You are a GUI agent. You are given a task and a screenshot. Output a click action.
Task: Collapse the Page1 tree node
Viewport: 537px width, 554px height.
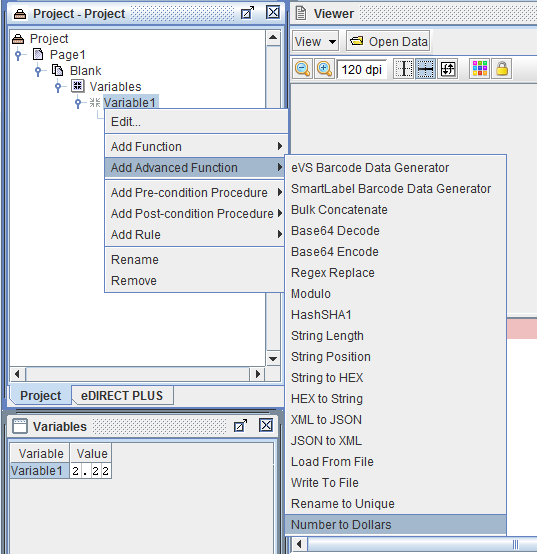pos(18,55)
